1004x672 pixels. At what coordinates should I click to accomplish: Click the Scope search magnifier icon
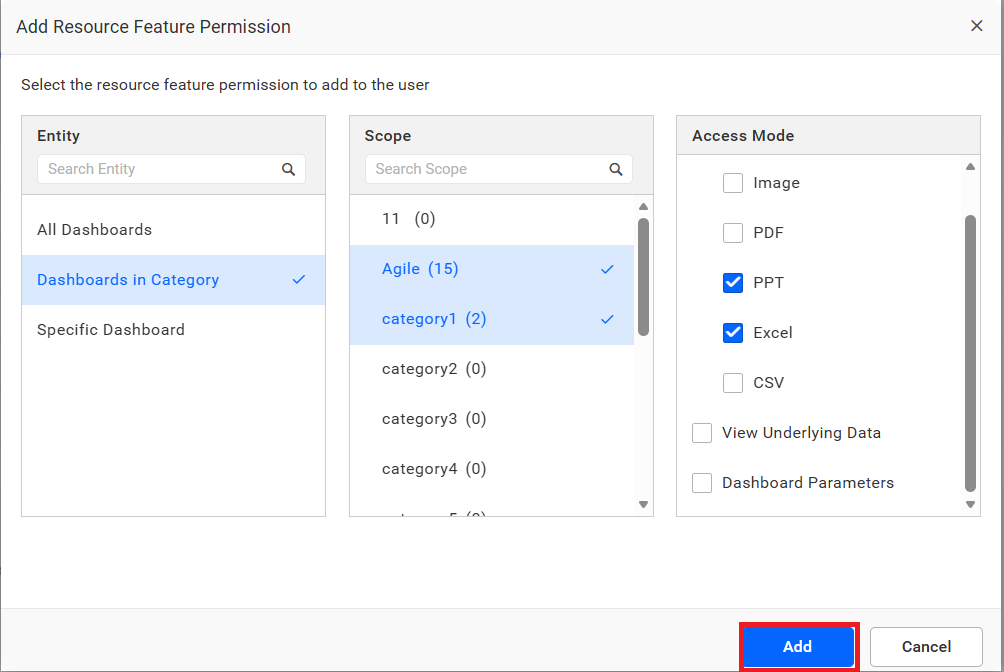(x=616, y=170)
